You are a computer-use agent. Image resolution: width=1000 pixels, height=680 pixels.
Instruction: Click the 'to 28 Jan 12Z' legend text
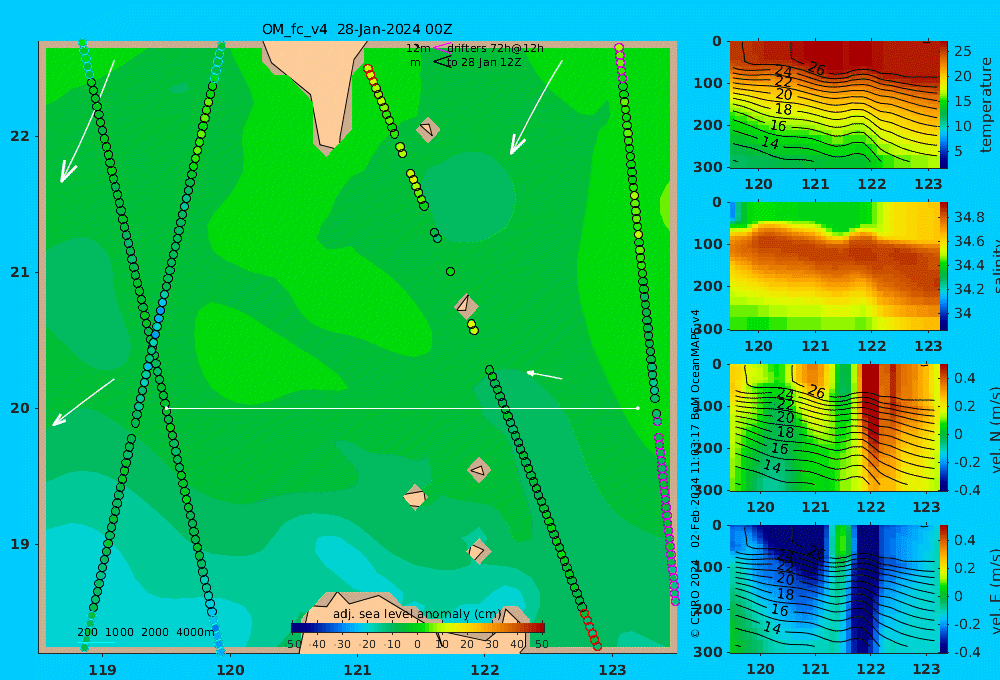[484, 62]
